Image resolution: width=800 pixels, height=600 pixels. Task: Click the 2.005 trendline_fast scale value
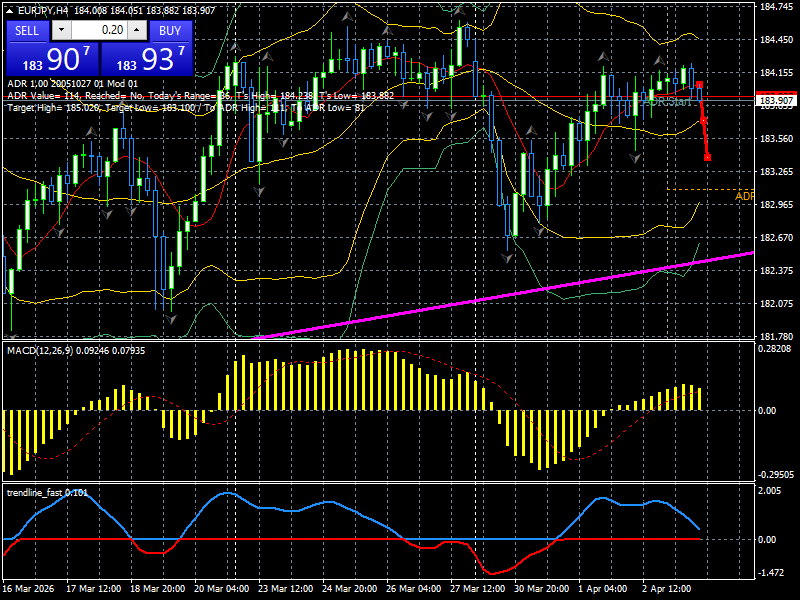[x=770, y=491]
